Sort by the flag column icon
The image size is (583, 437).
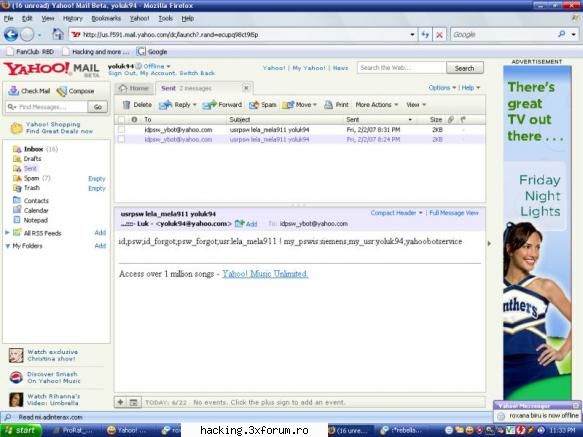(463, 119)
